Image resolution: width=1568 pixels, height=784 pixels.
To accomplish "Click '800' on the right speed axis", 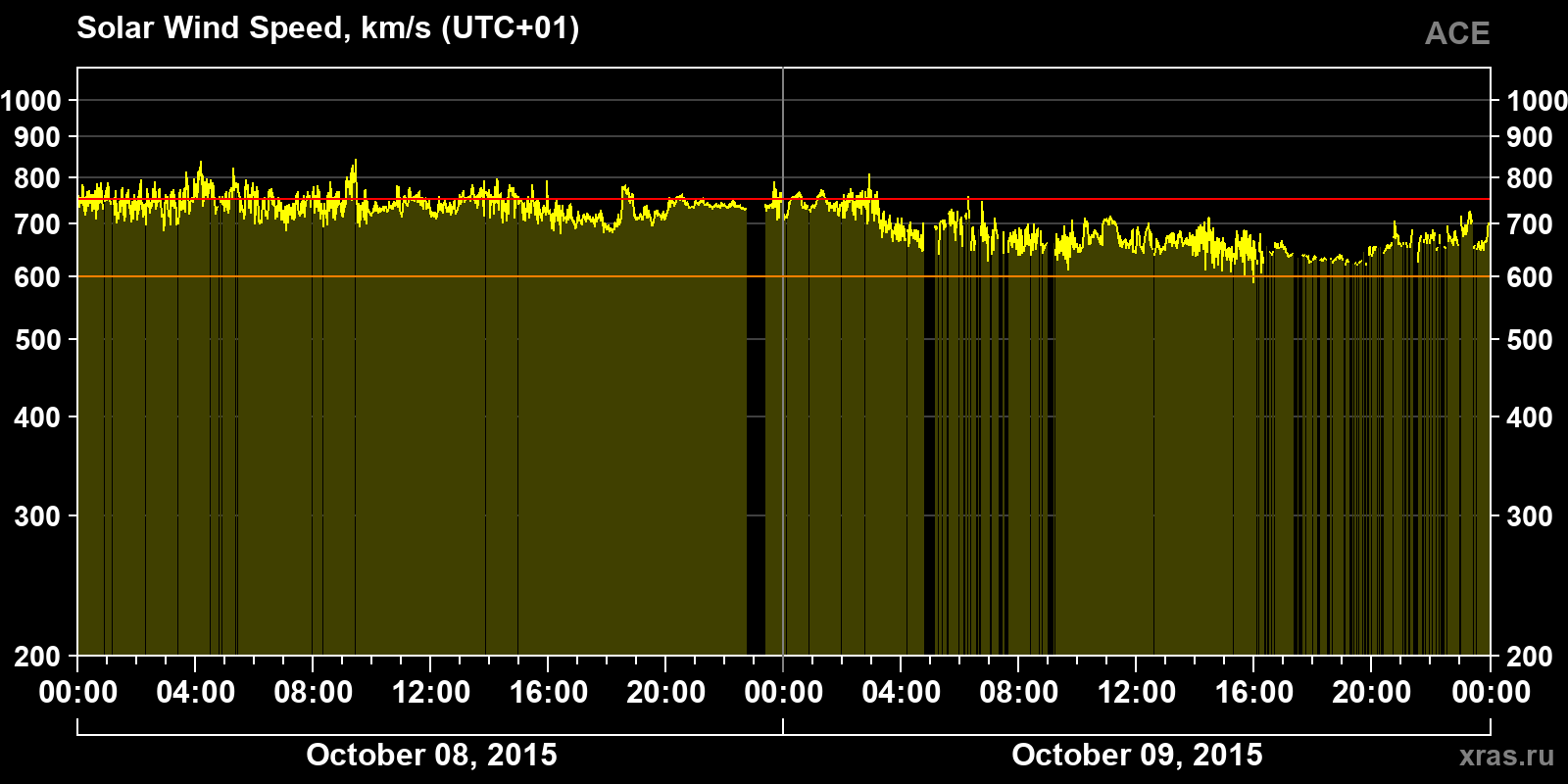I will click(x=1530, y=178).
